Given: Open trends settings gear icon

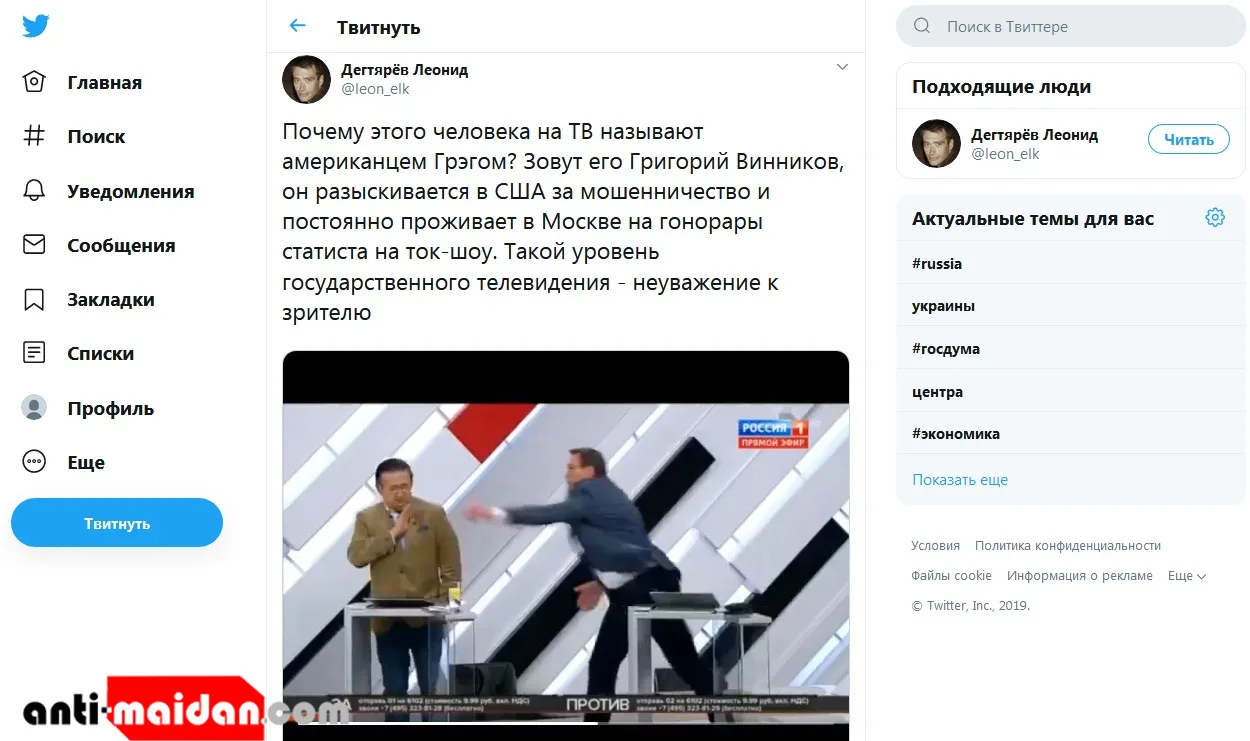Looking at the screenshot, I should (x=1215, y=218).
